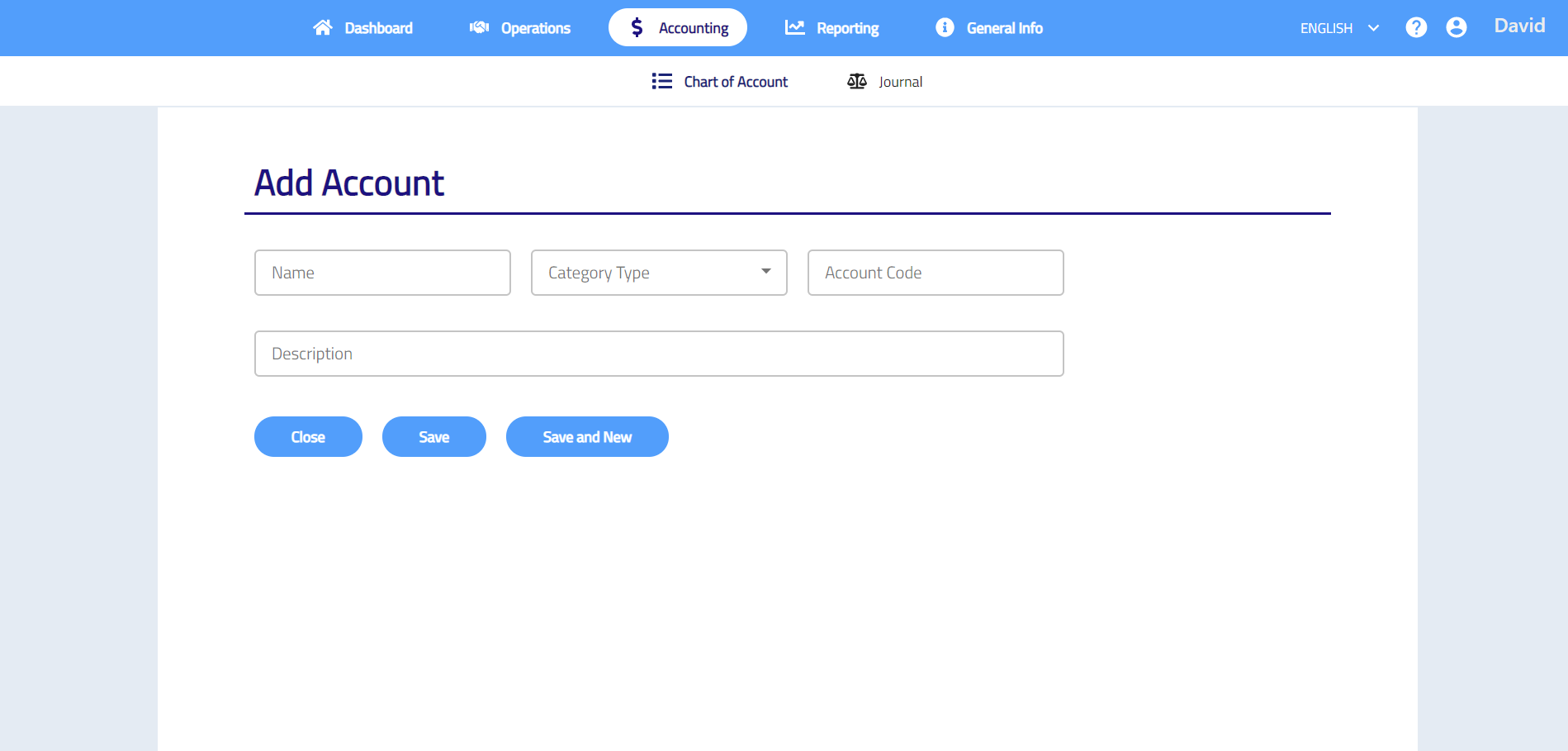
Task: Expand the Category Type dropdown
Action: [x=659, y=273]
